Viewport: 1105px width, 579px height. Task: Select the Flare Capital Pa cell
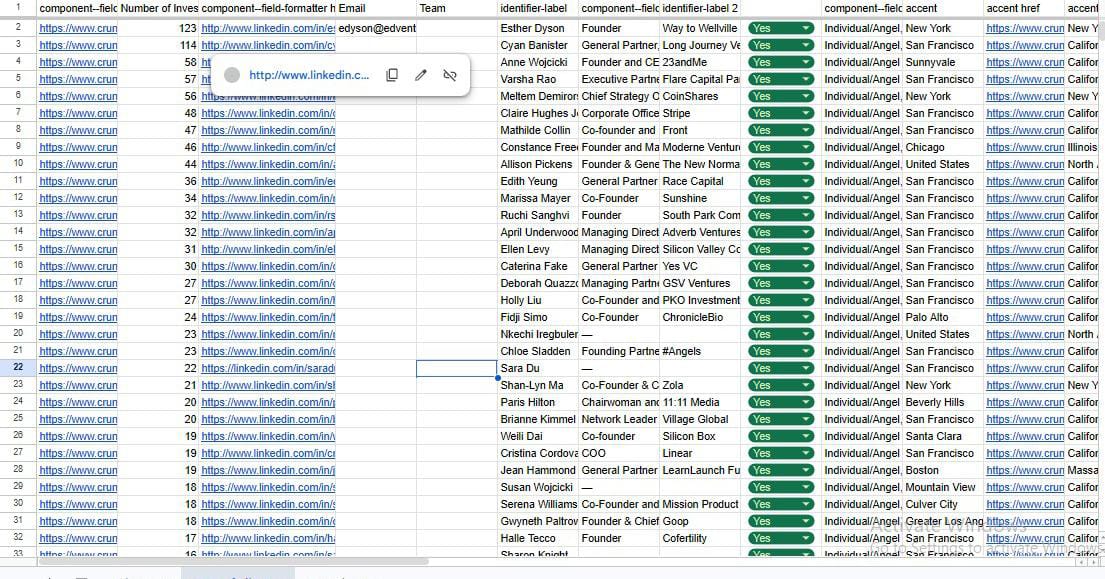[700, 79]
